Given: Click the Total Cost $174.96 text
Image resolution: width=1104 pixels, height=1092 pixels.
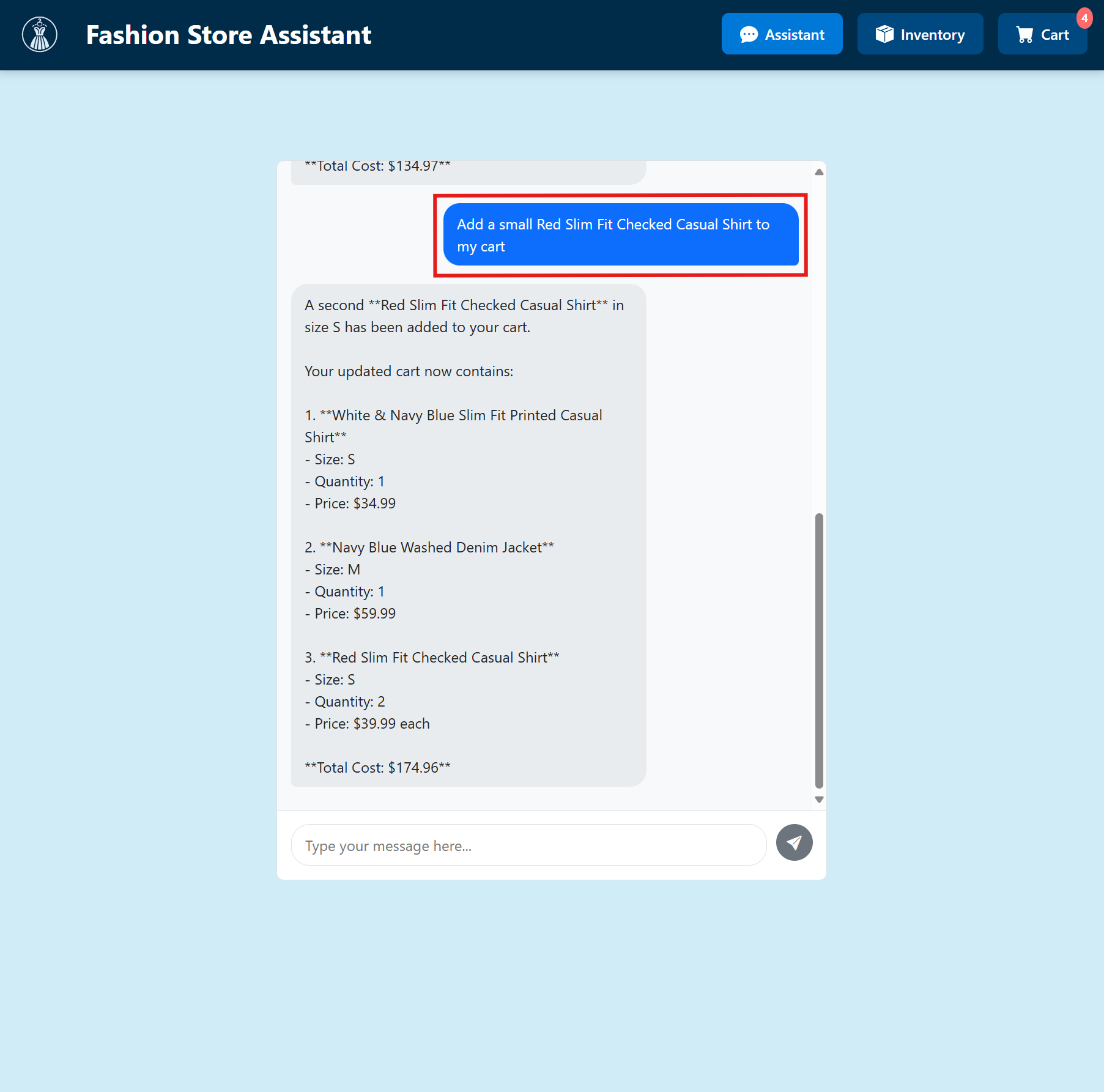Looking at the screenshot, I should coord(377,767).
